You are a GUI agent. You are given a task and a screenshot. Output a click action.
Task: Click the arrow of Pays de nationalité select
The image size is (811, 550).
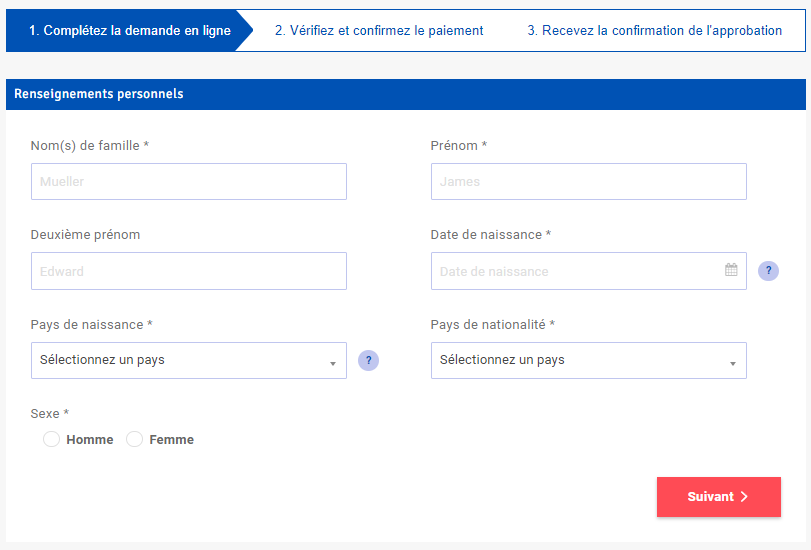point(732,364)
